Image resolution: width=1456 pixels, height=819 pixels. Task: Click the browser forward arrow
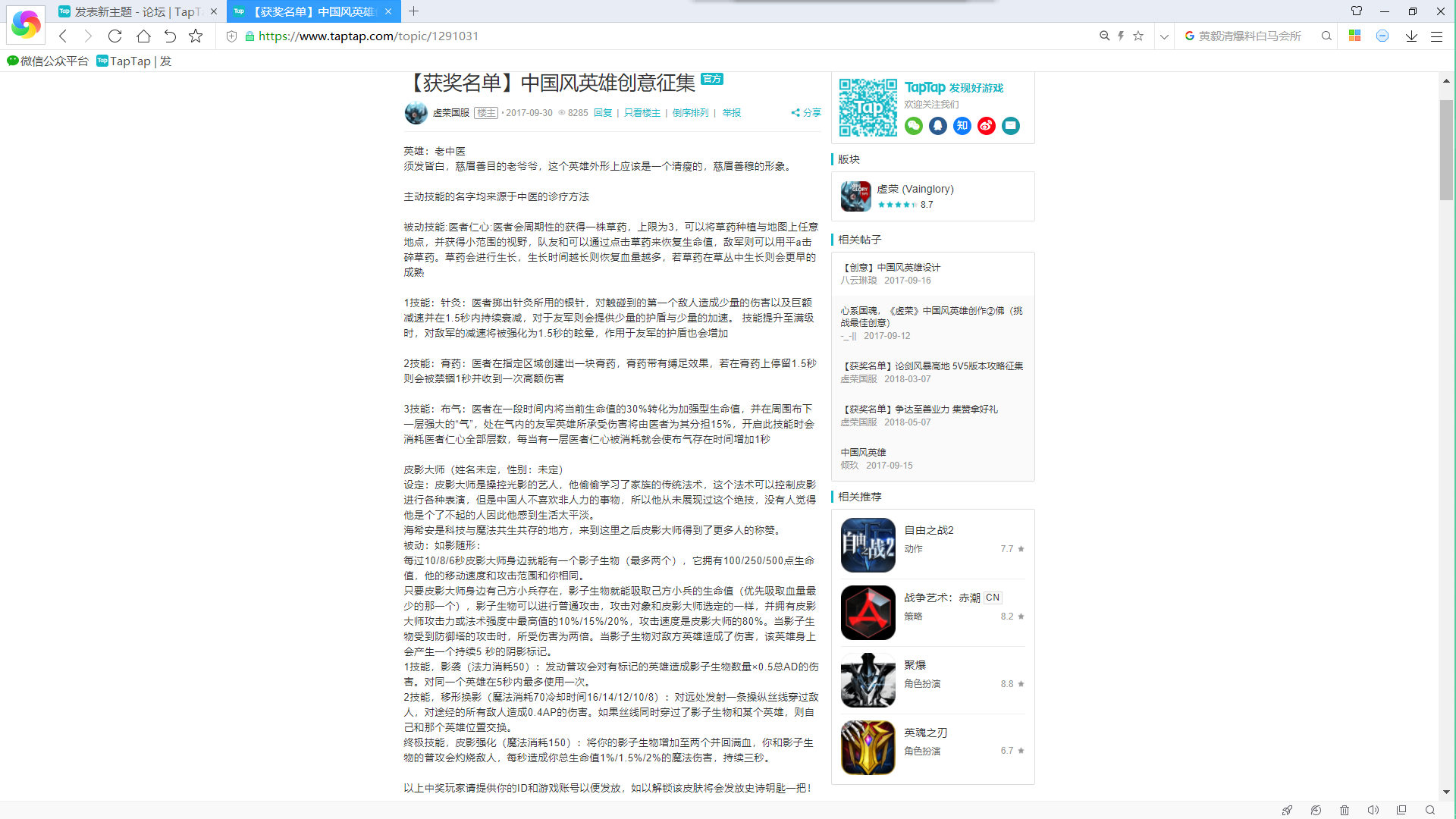[88, 36]
